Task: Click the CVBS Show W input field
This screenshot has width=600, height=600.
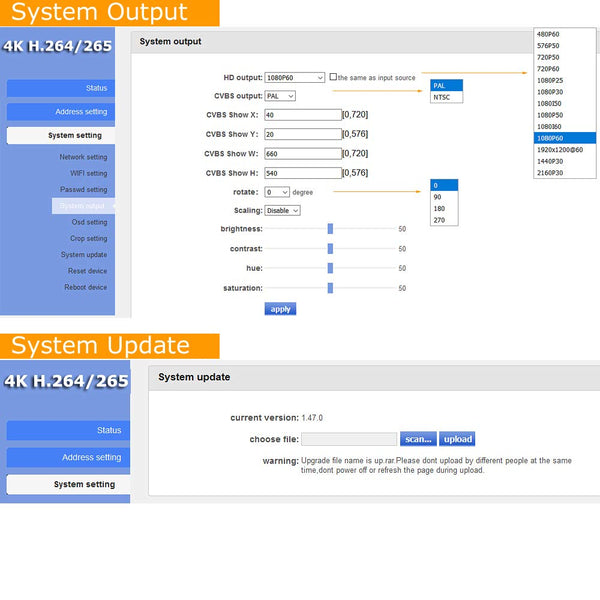Action: coord(302,154)
